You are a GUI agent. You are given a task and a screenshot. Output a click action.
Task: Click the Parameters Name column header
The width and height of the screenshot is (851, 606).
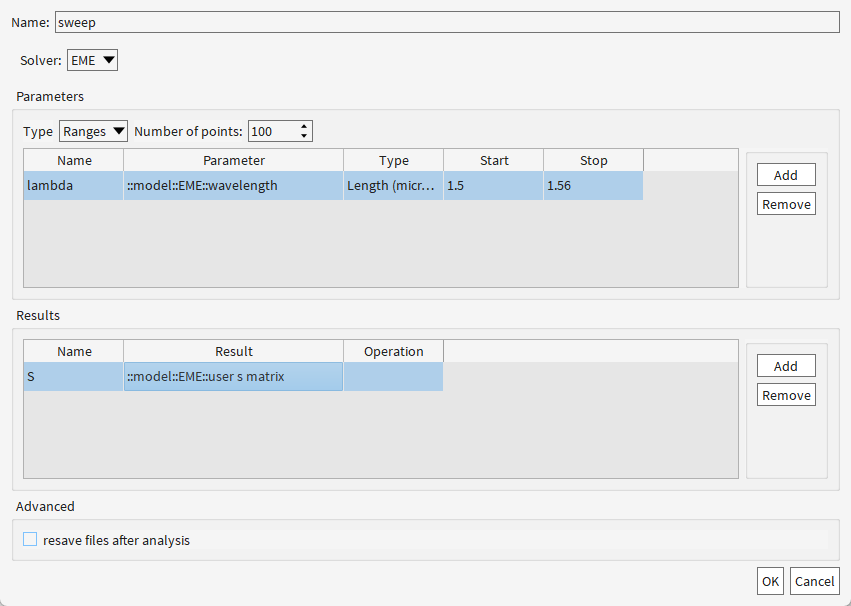(x=74, y=161)
